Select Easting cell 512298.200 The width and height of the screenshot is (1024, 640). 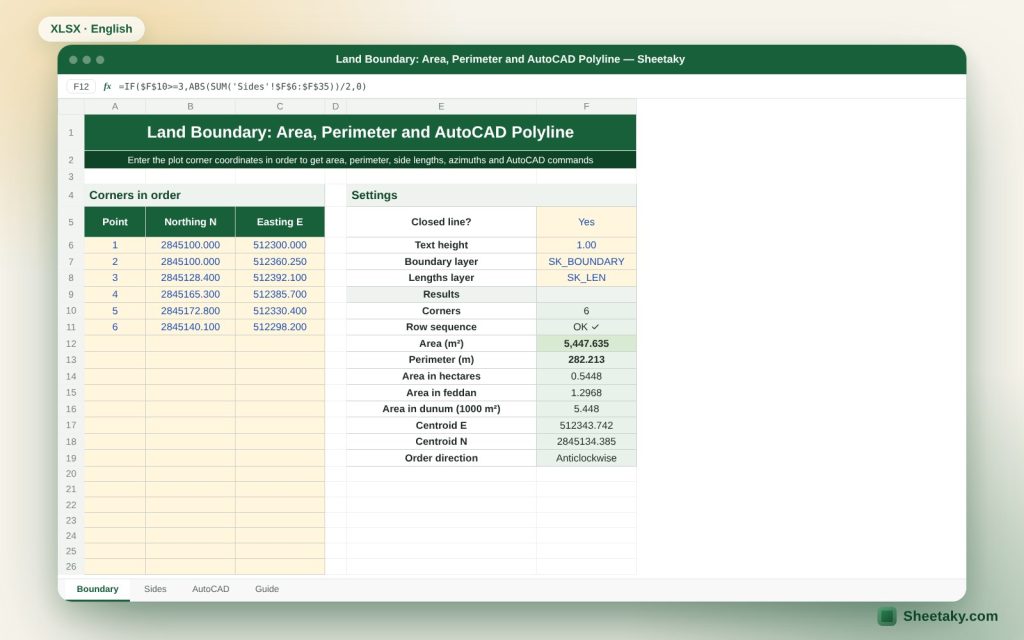(x=280, y=327)
